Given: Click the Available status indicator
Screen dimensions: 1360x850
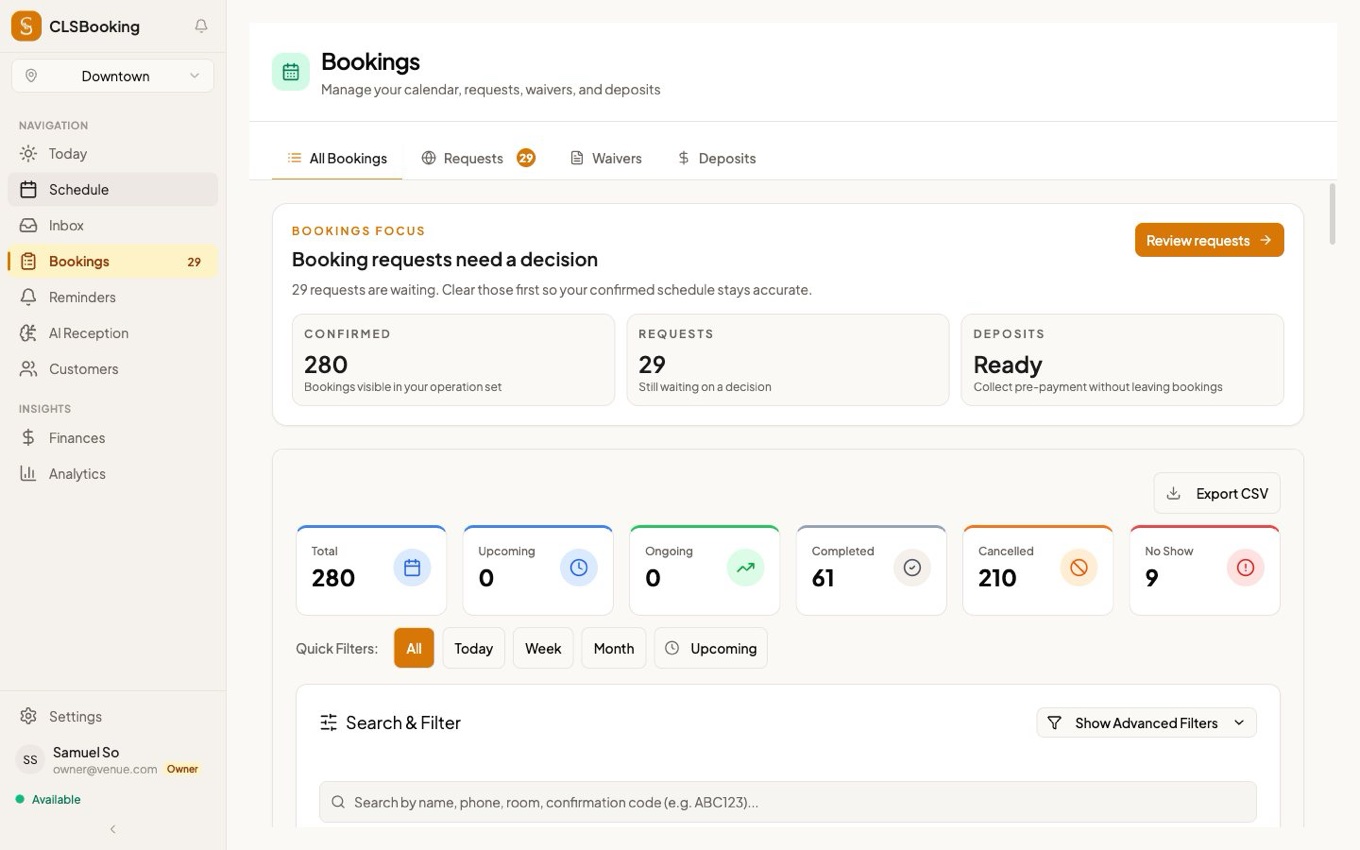Looking at the screenshot, I should (48, 800).
